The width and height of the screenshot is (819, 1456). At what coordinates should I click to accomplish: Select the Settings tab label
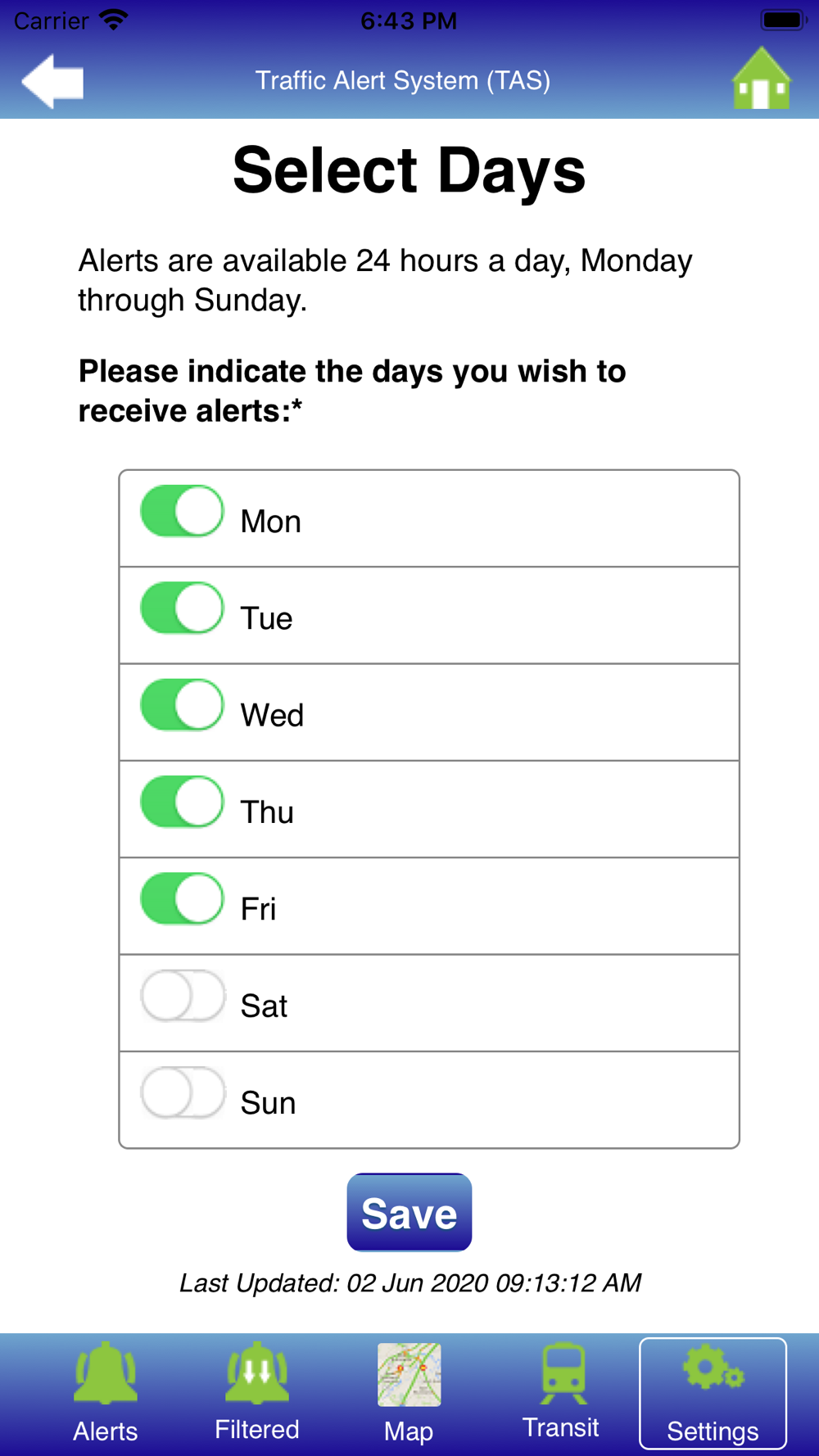coord(713,1431)
